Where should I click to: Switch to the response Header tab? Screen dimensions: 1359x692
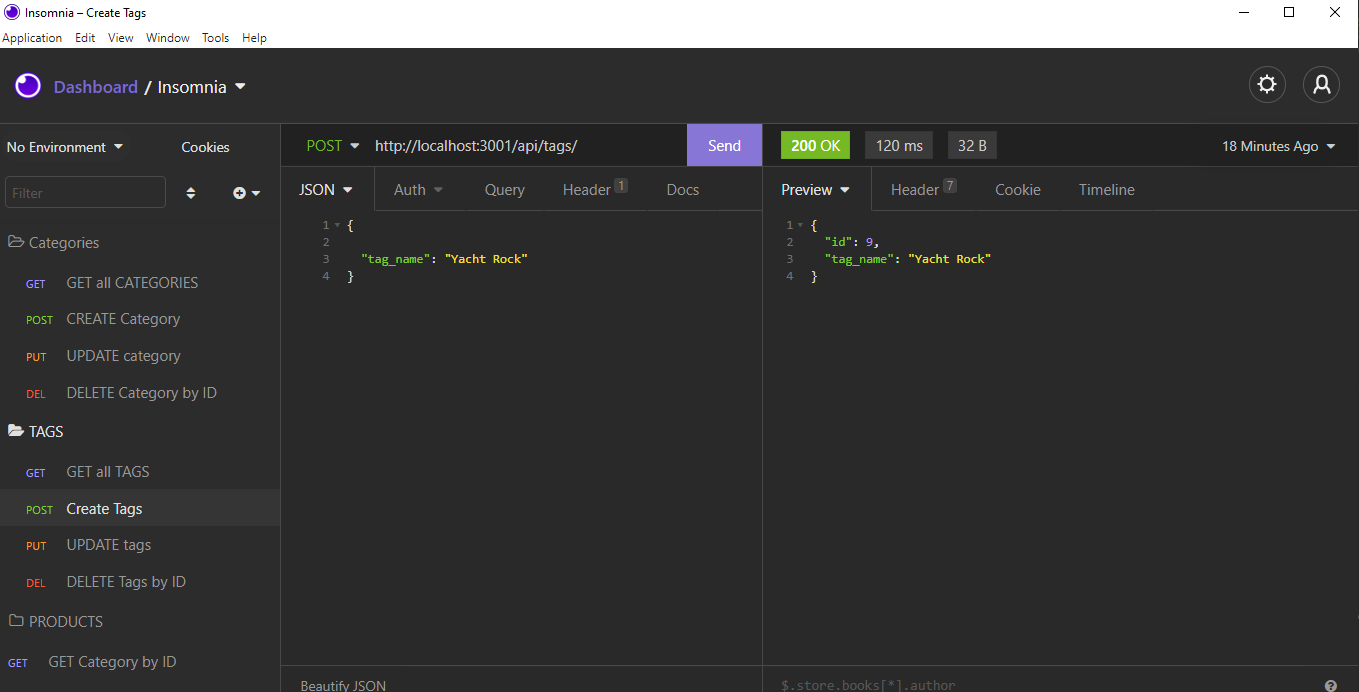click(x=923, y=189)
